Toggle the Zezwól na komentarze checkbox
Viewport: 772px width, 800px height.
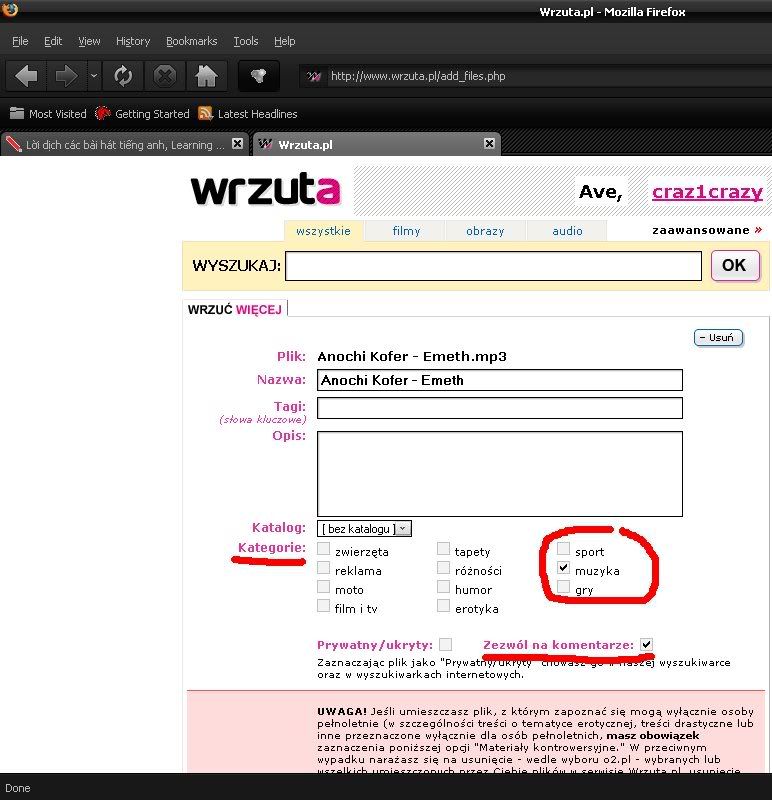[x=647, y=644]
